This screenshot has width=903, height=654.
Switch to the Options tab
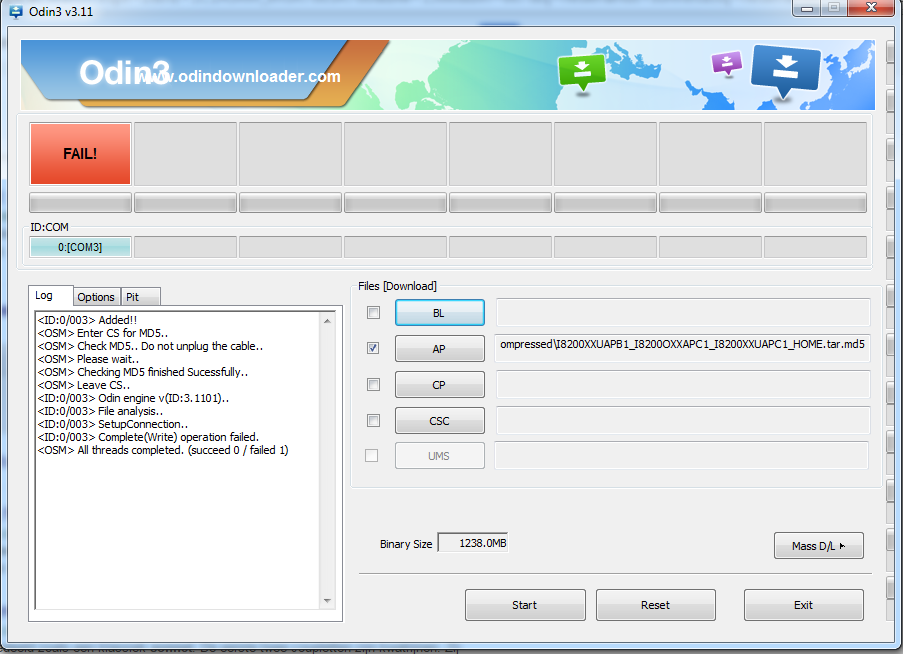pos(96,297)
